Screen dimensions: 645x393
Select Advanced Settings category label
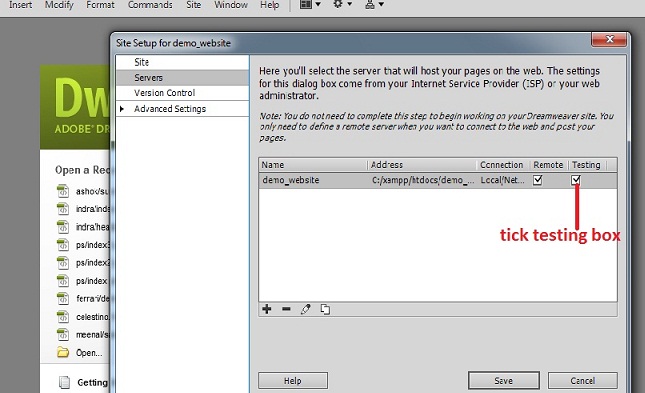point(170,109)
